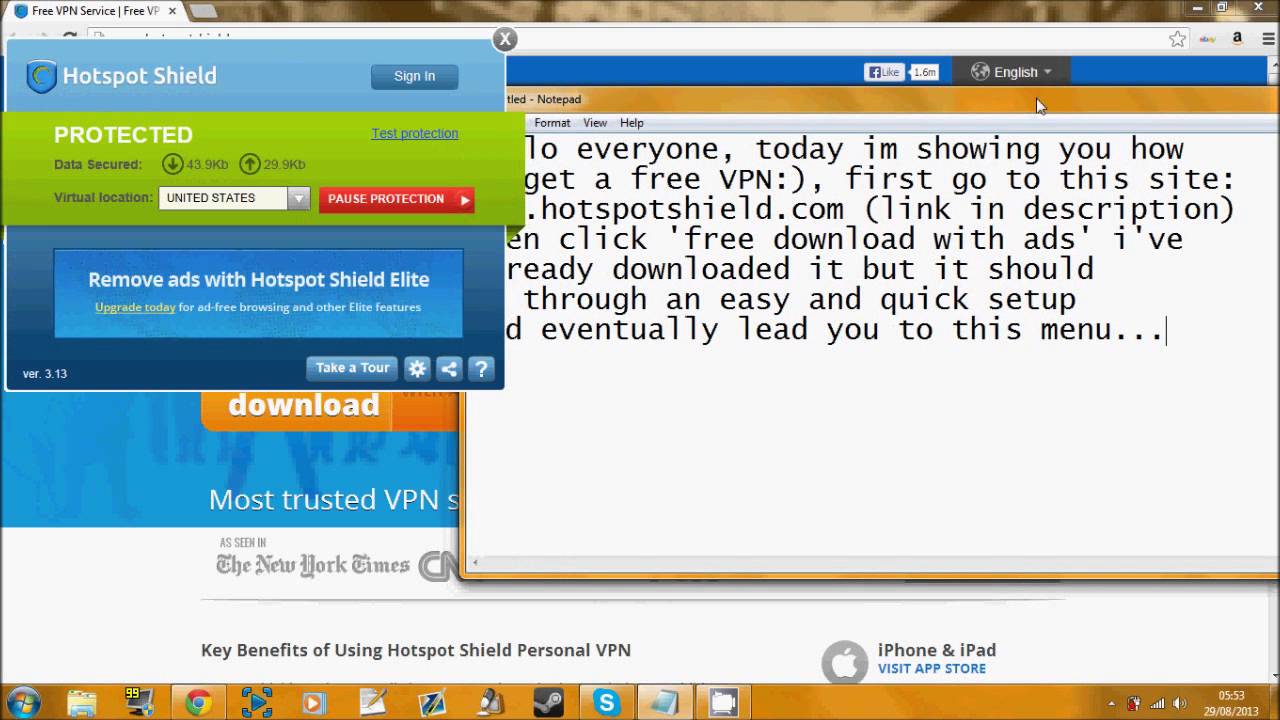Click the Hotspot Shield share icon
Viewport: 1280px width, 720px height.
pyautogui.click(x=449, y=369)
